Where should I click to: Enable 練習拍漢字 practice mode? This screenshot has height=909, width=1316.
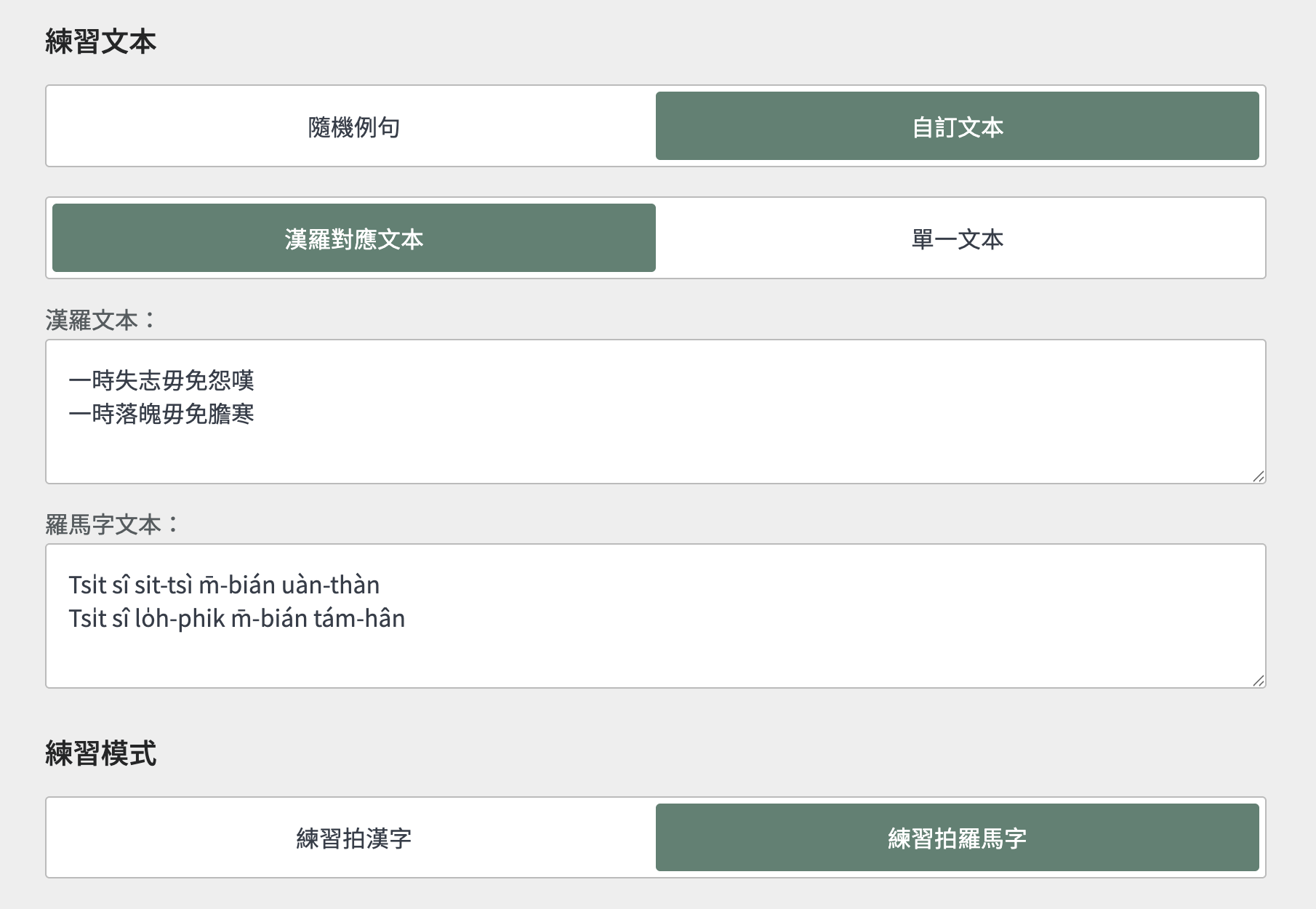tap(353, 838)
